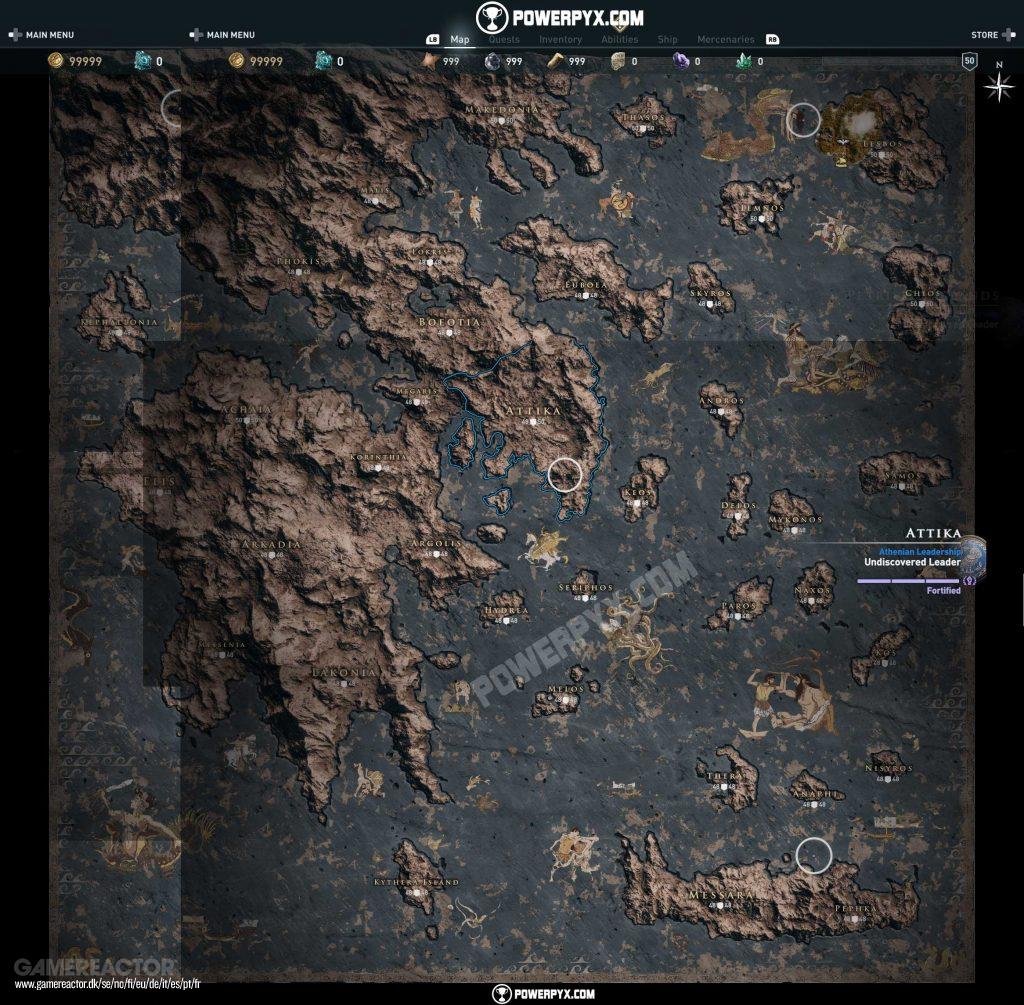1024x1005 pixels.
Task: Select the Lokris region label
Action: [430, 251]
